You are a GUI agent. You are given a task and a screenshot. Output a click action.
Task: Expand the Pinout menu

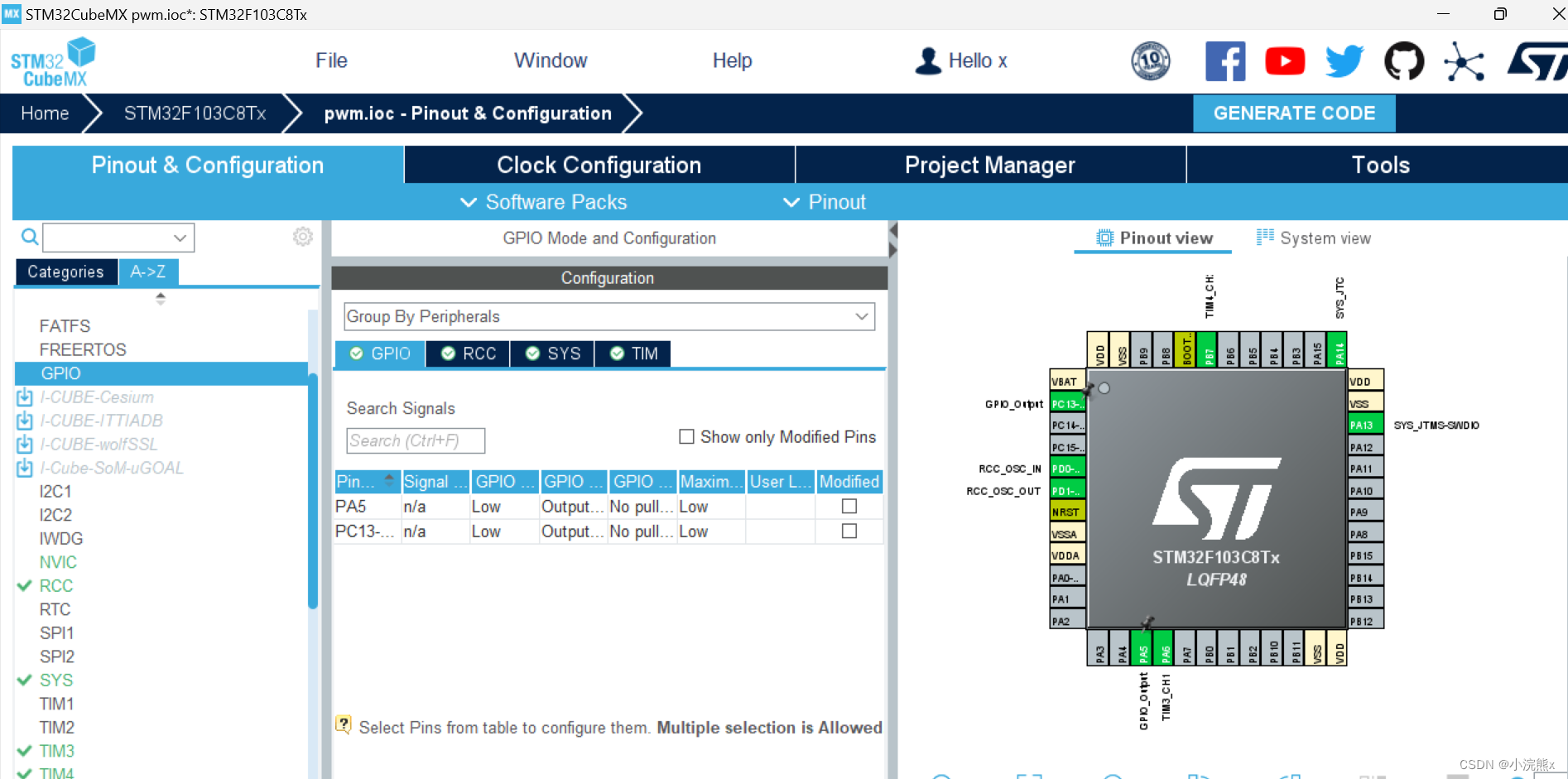[x=825, y=202]
